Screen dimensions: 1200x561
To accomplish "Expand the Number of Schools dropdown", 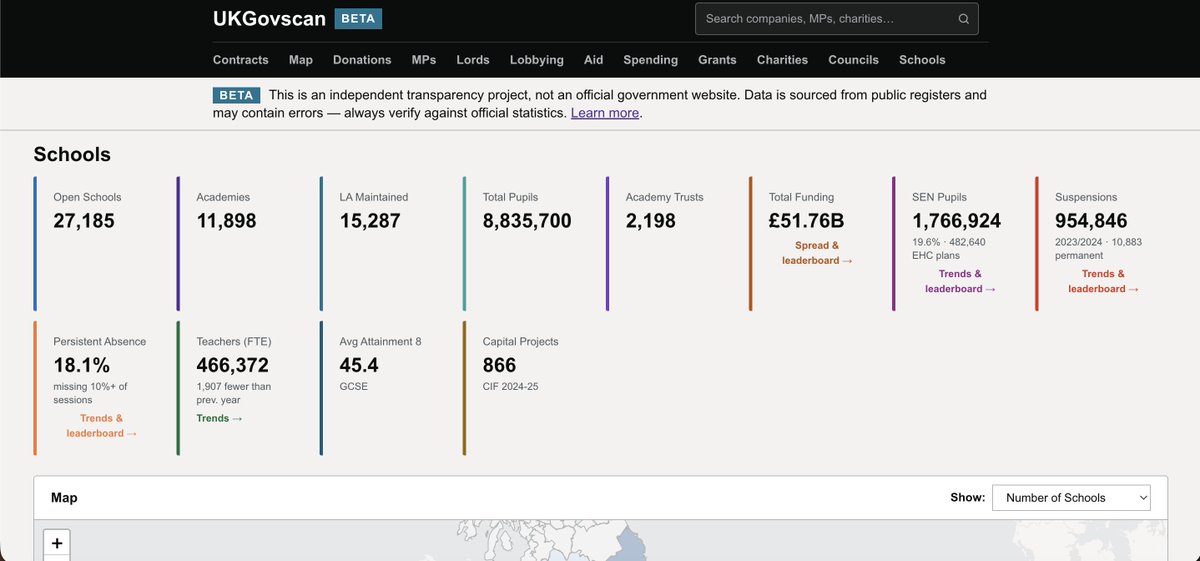I will 1071,498.
